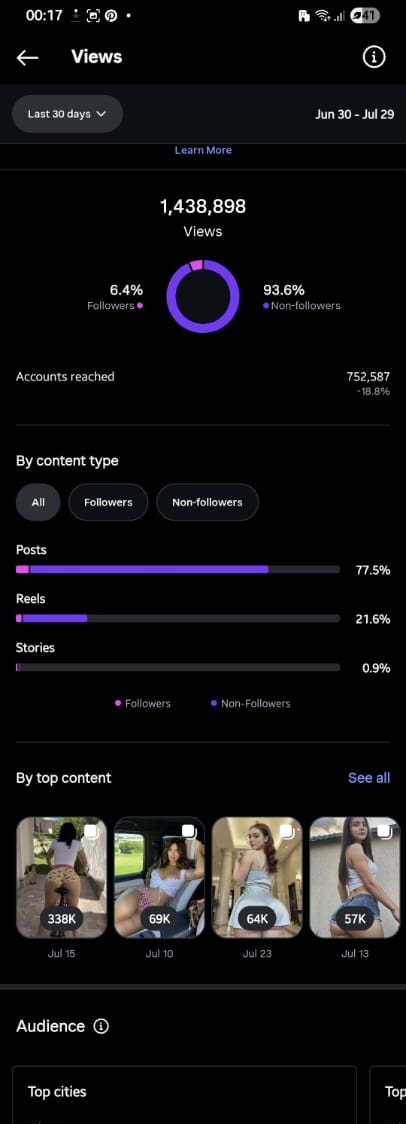Image resolution: width=406 pixels, height=1124 pixels.
Task: Open the Last 30 days dropdown
Action: (x=67, y=114)
